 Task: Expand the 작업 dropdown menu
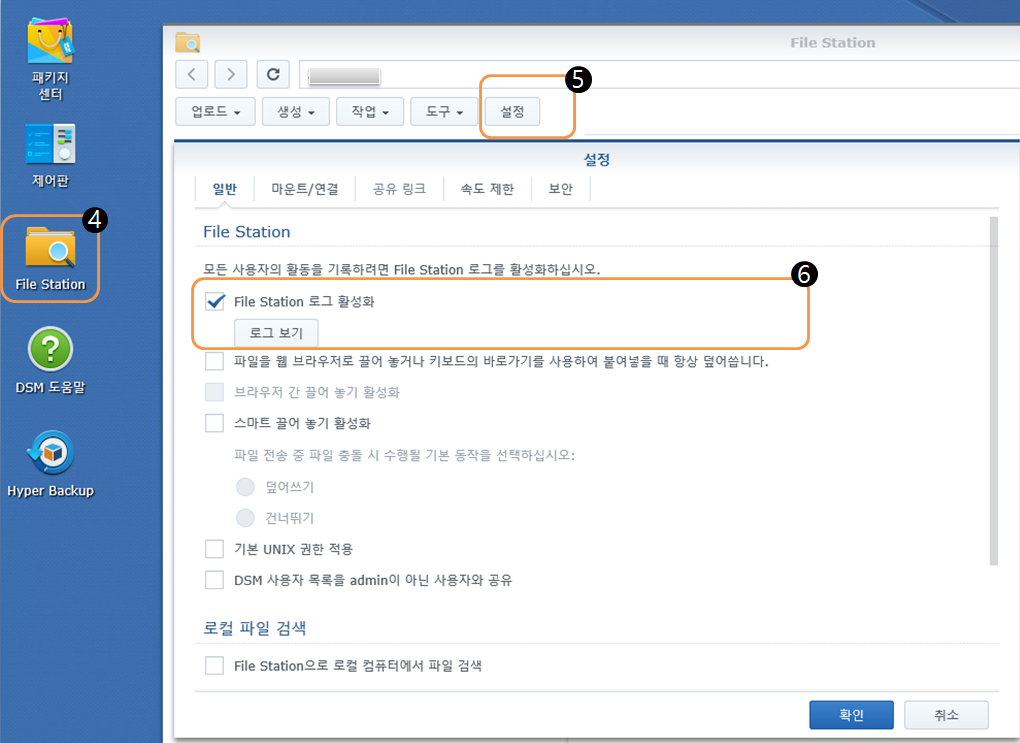(x=369, y=112)
